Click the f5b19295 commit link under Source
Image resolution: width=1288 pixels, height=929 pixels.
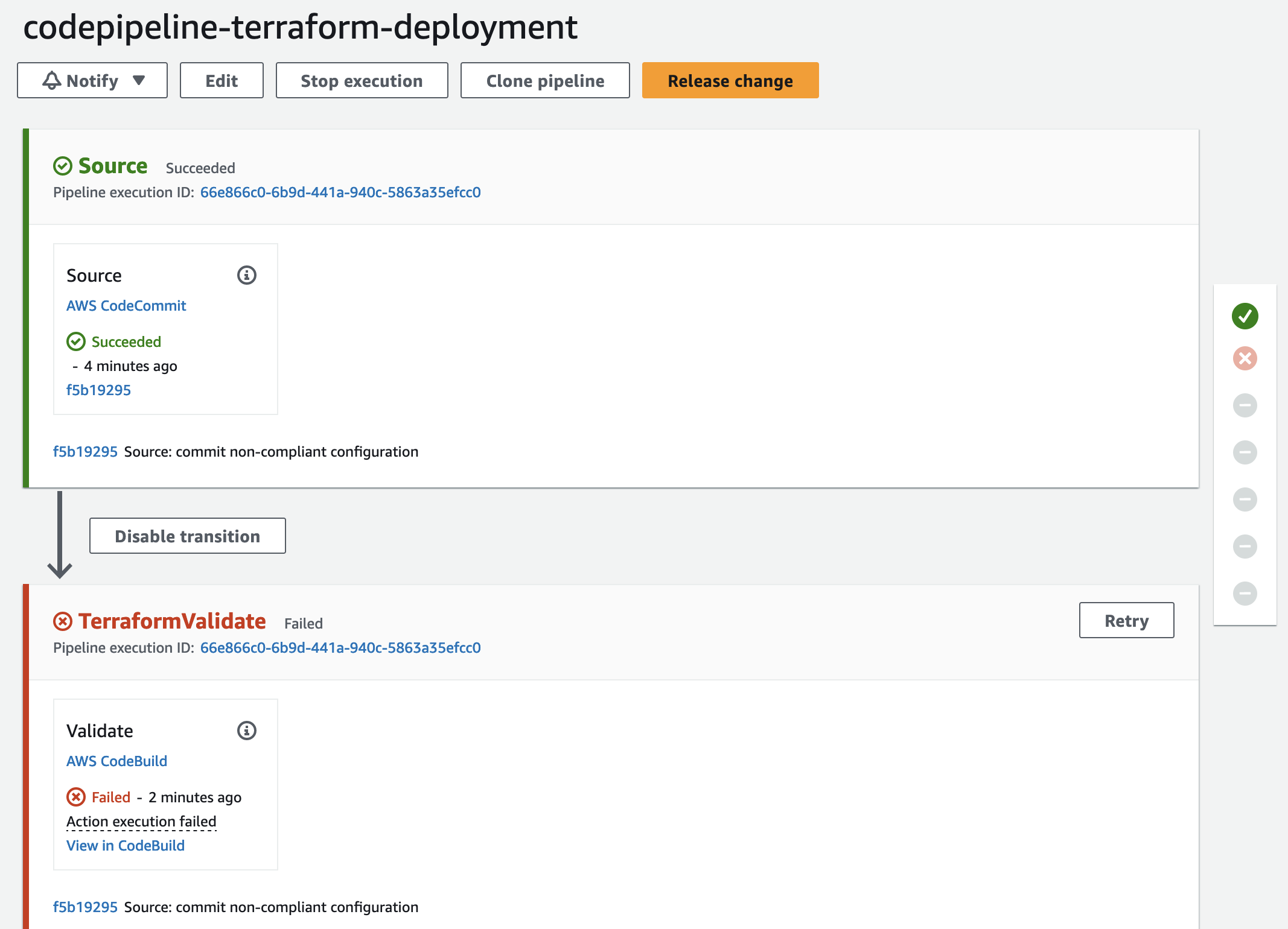(100, 390)
